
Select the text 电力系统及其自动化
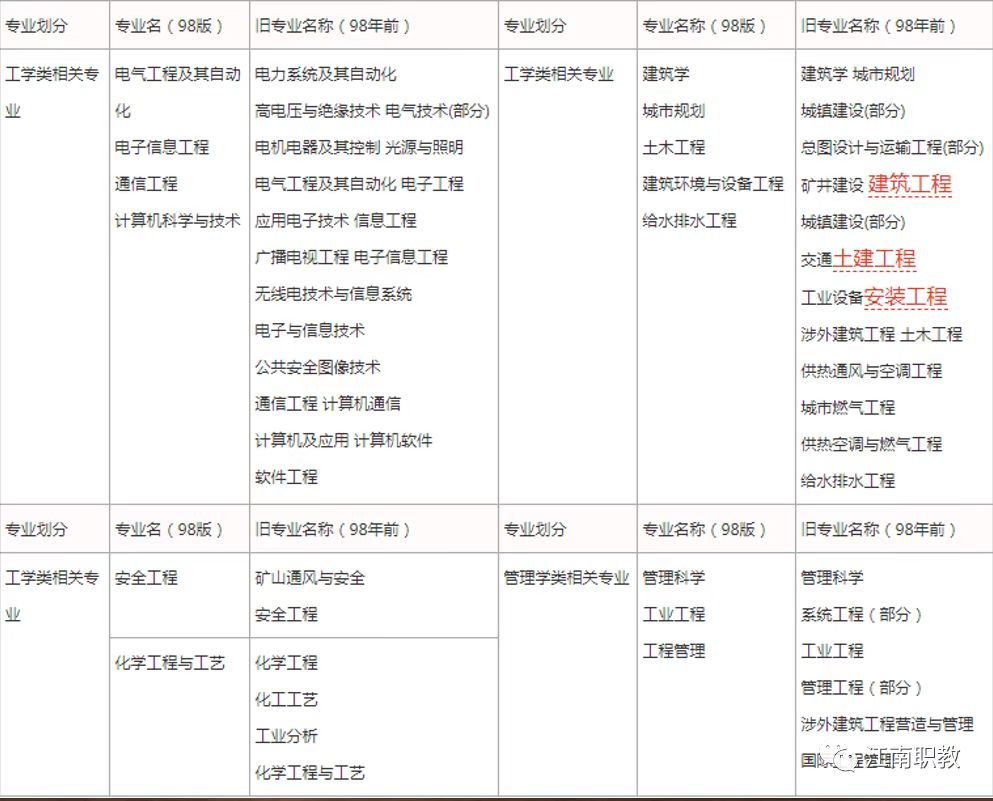326,74
